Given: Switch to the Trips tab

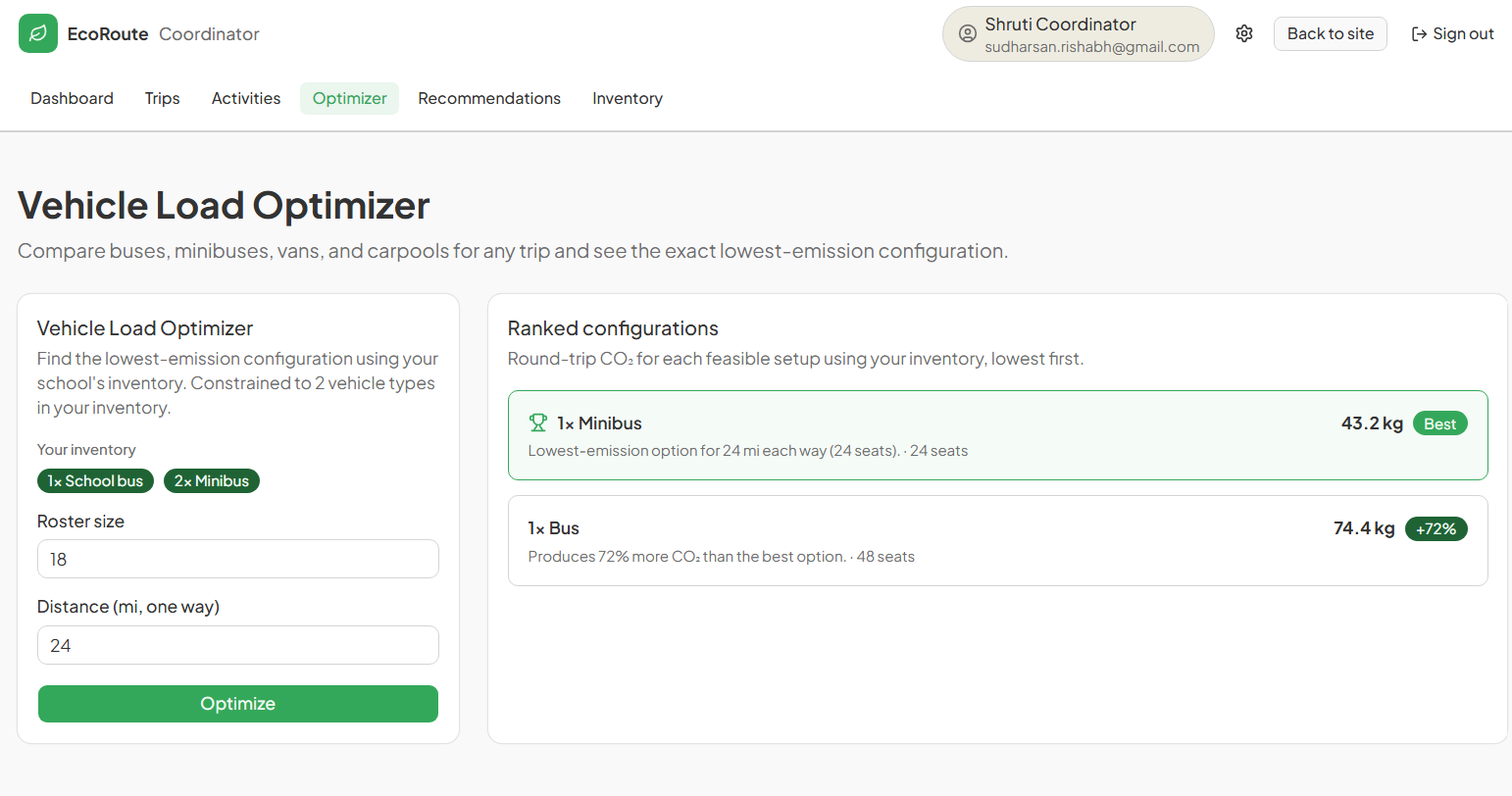Looking at the screenshot, I should (x=162, y=98).
